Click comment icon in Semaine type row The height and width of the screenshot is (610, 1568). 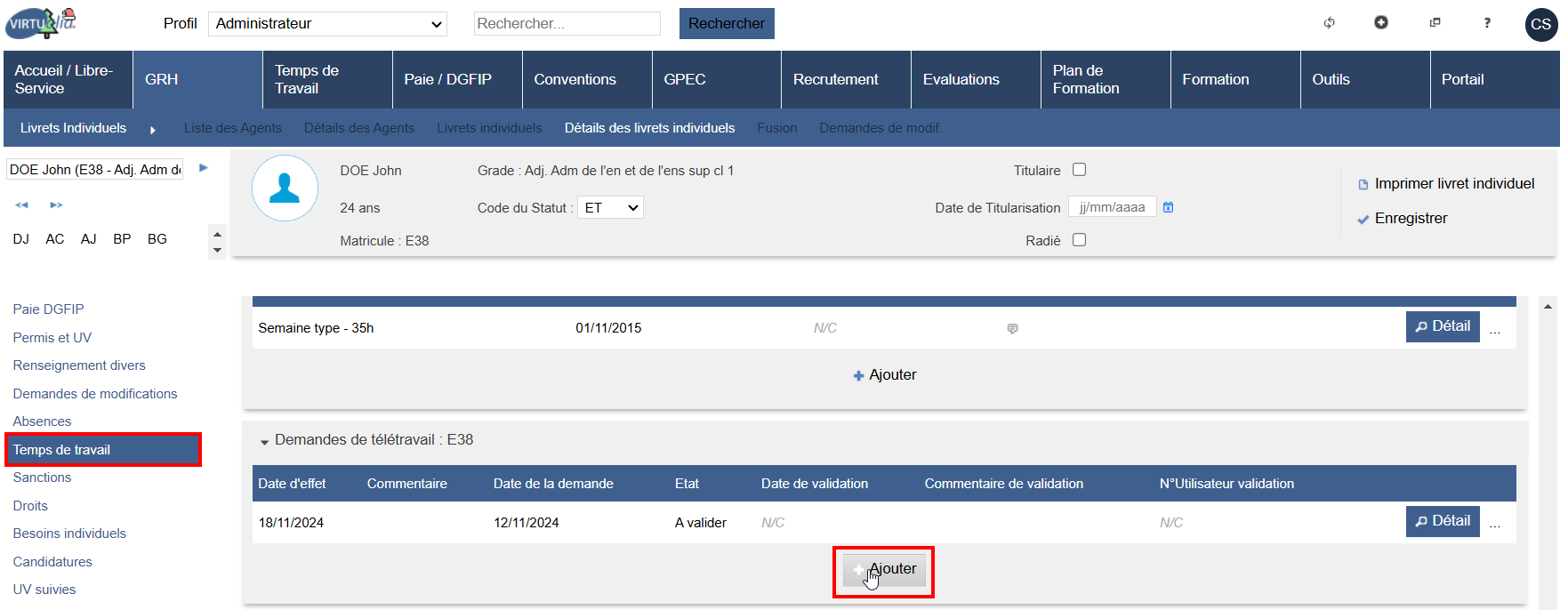(x=1012, y=329)
